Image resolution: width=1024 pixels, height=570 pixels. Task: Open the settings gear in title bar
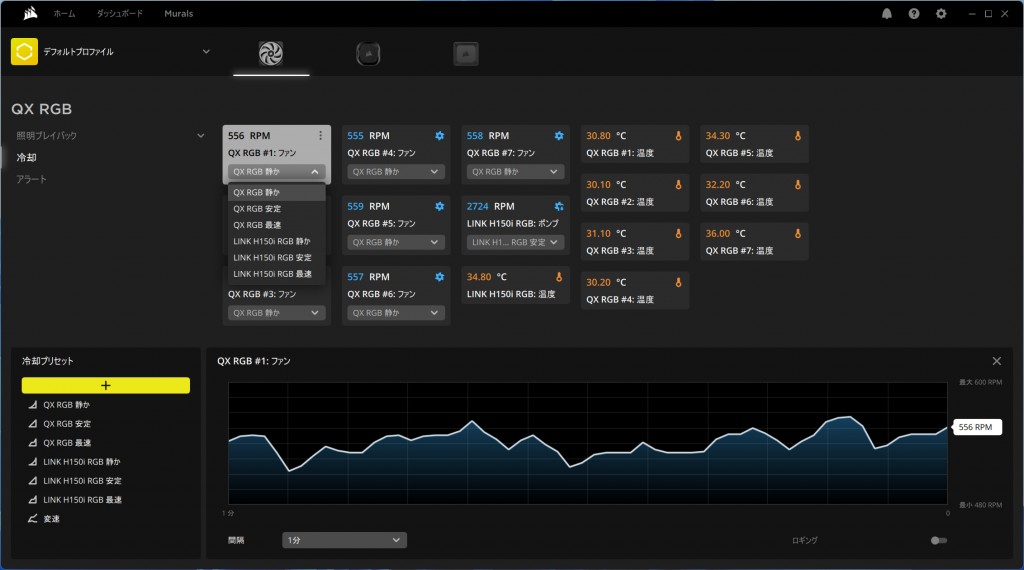click(x=940, y=14)
